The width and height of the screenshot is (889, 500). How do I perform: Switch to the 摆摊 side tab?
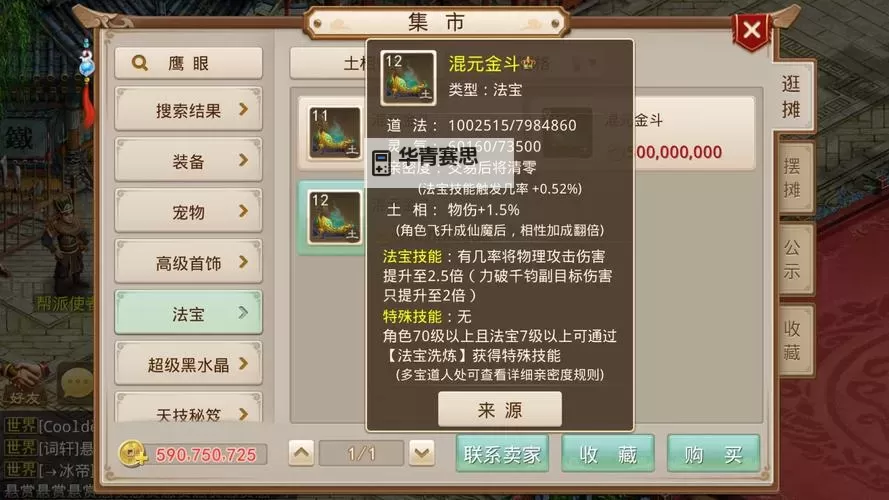pyautogui.click(x=793, y=177)
